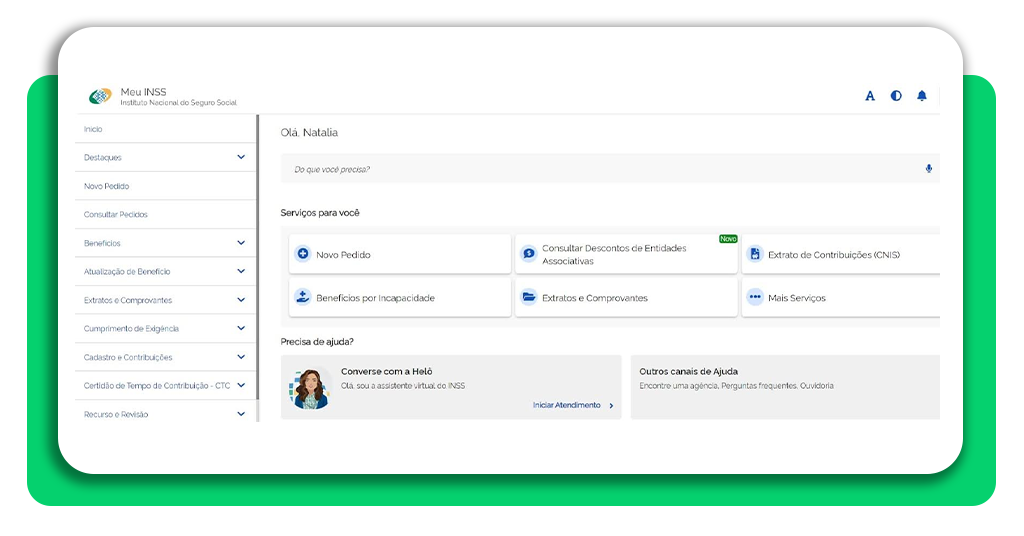Toggle the high contrast mode icon
This screenshot has height=536, width=1024.
click(x=896, y=96)
